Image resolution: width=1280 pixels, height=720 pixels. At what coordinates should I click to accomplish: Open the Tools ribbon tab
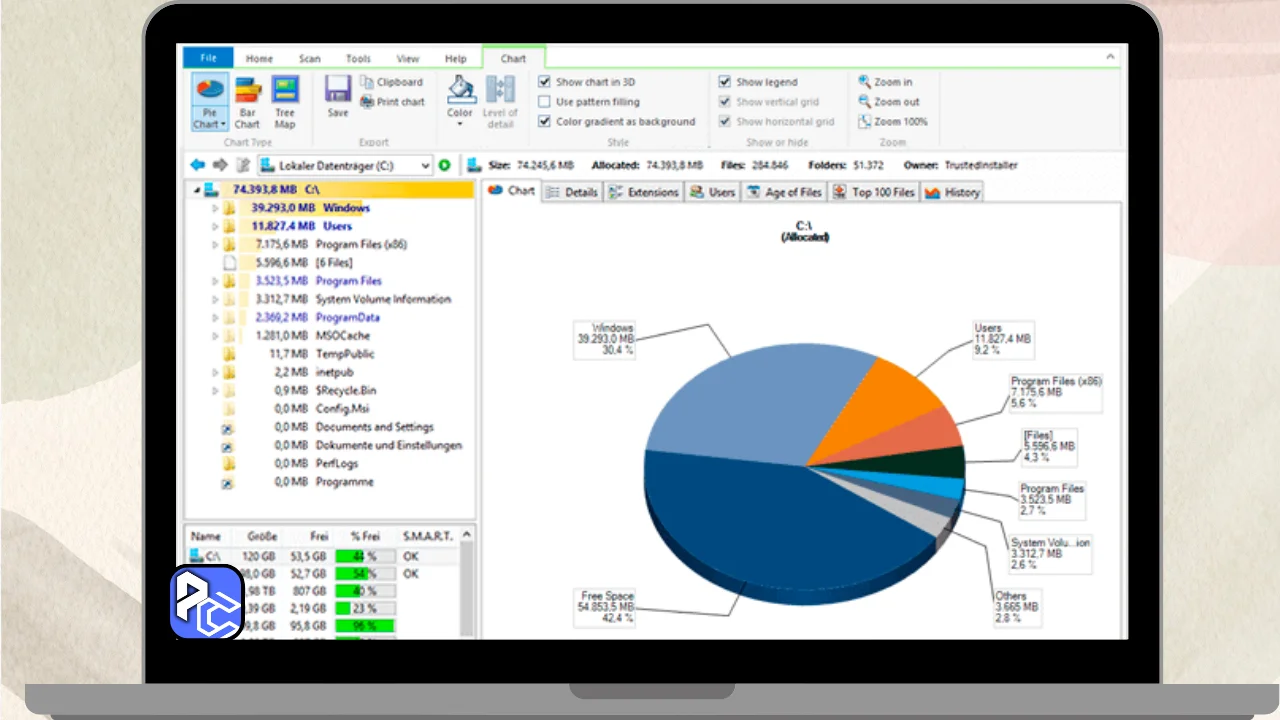358,59
